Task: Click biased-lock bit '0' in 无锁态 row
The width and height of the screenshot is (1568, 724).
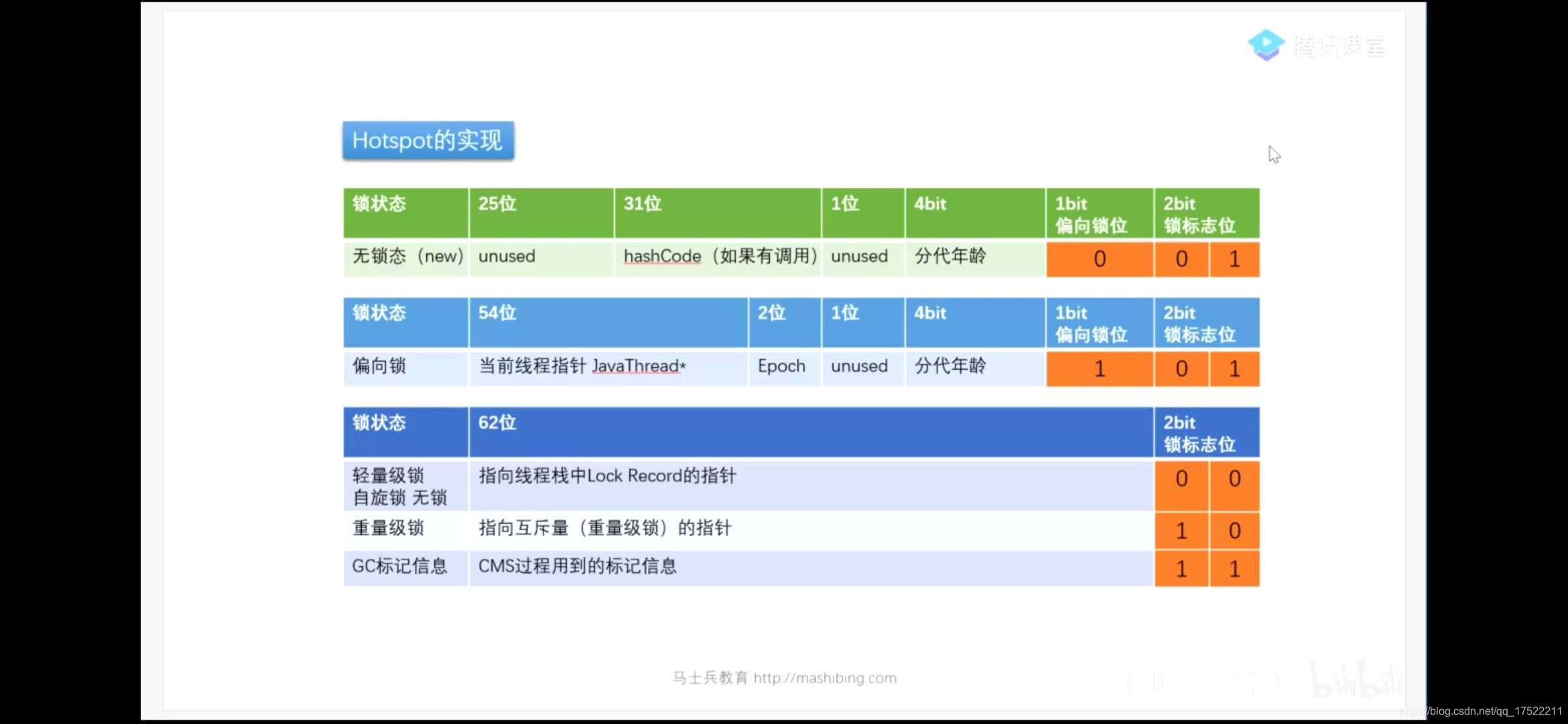Action: (1100, 259)
